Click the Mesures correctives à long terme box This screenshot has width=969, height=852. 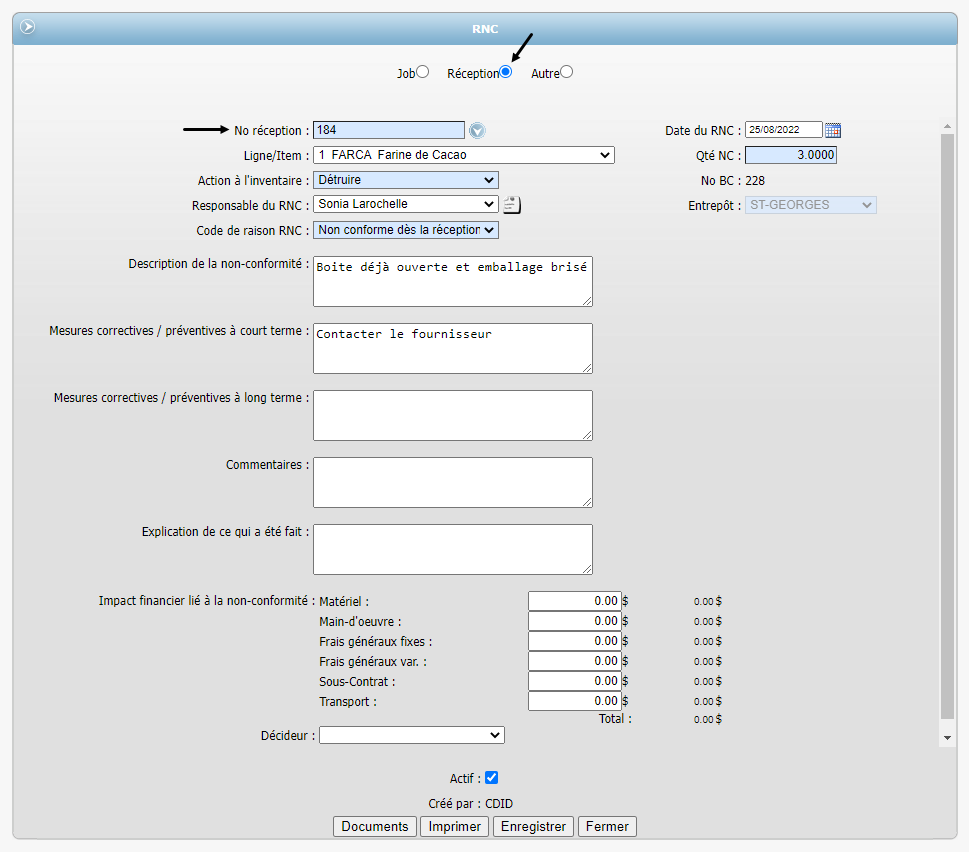click(452, 415)
